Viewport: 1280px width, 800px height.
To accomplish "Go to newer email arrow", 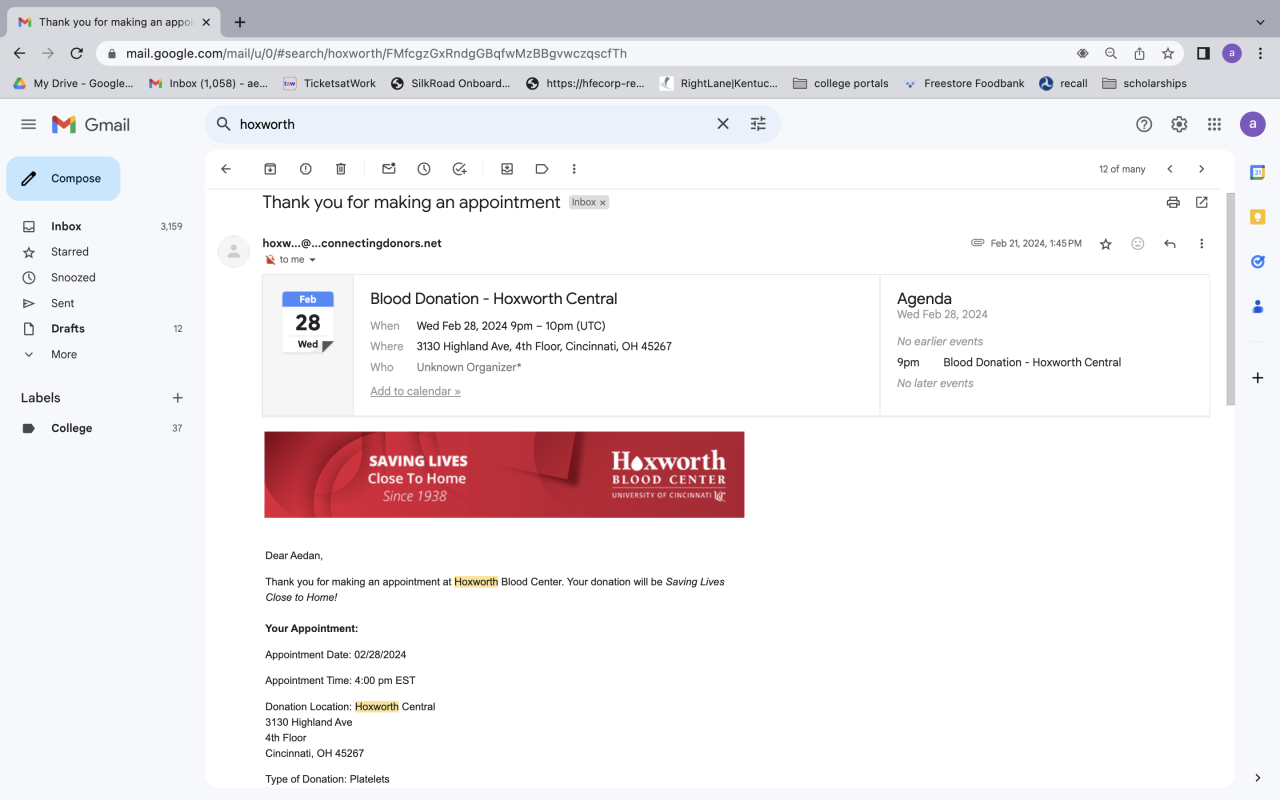I will click(x=1170, y=169).
